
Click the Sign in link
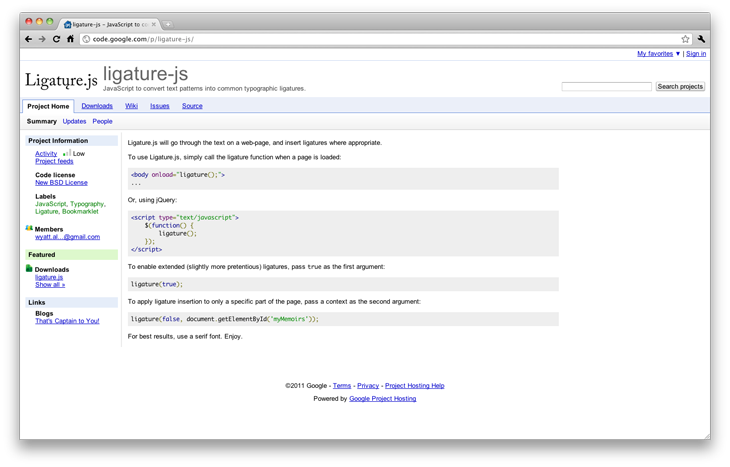[x=696, y=54]
